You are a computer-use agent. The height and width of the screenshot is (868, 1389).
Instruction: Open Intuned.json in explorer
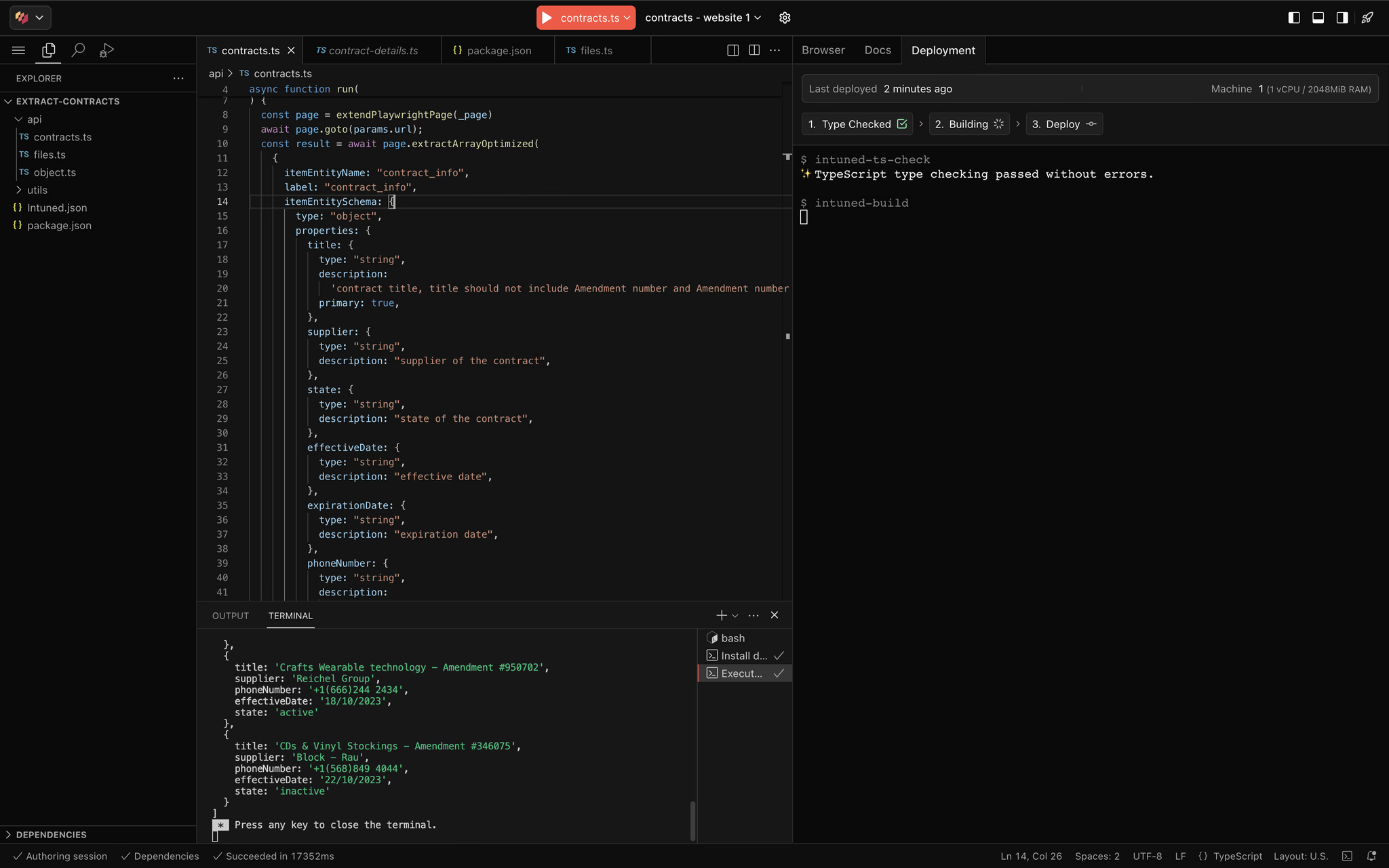tap(57, 208)
